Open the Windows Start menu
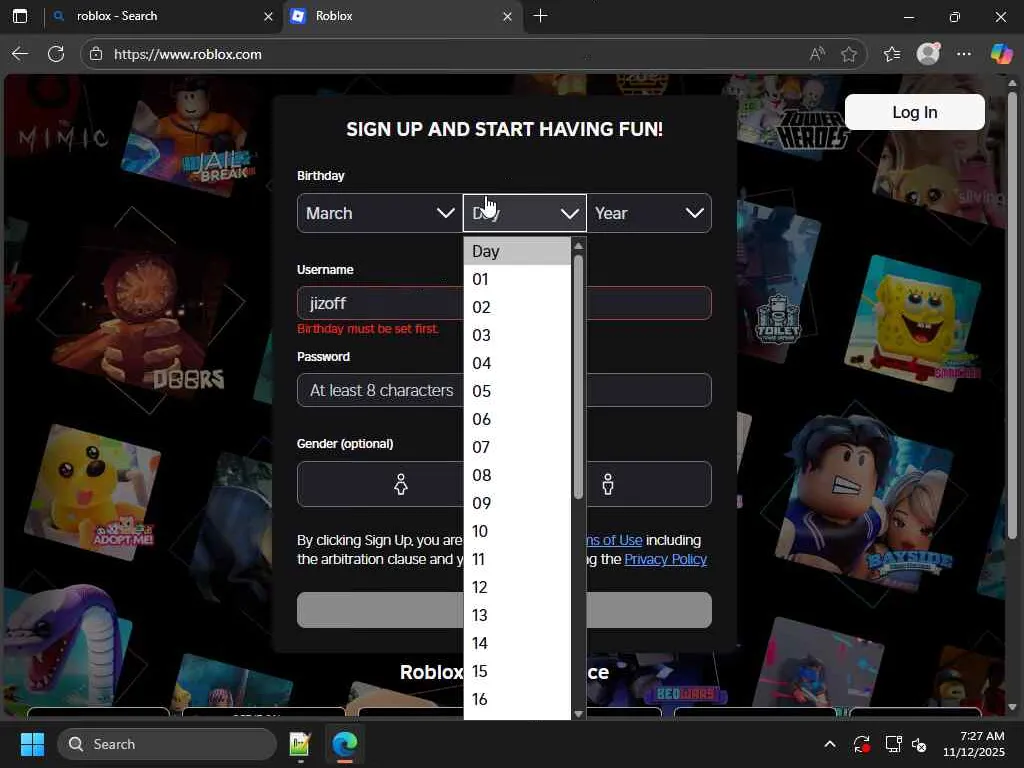Screen dimensions: 1024x768 pos(32,744)
